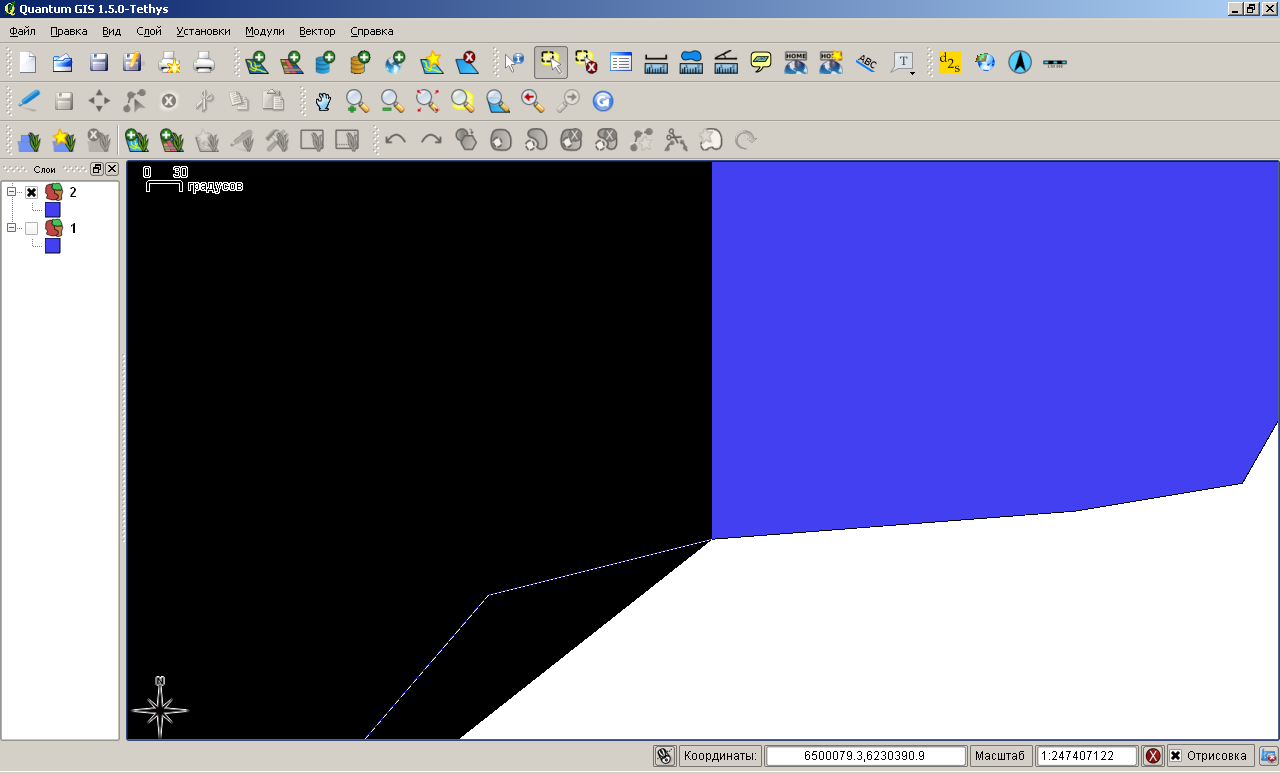Click the Measure Line ruler tool

656,63
